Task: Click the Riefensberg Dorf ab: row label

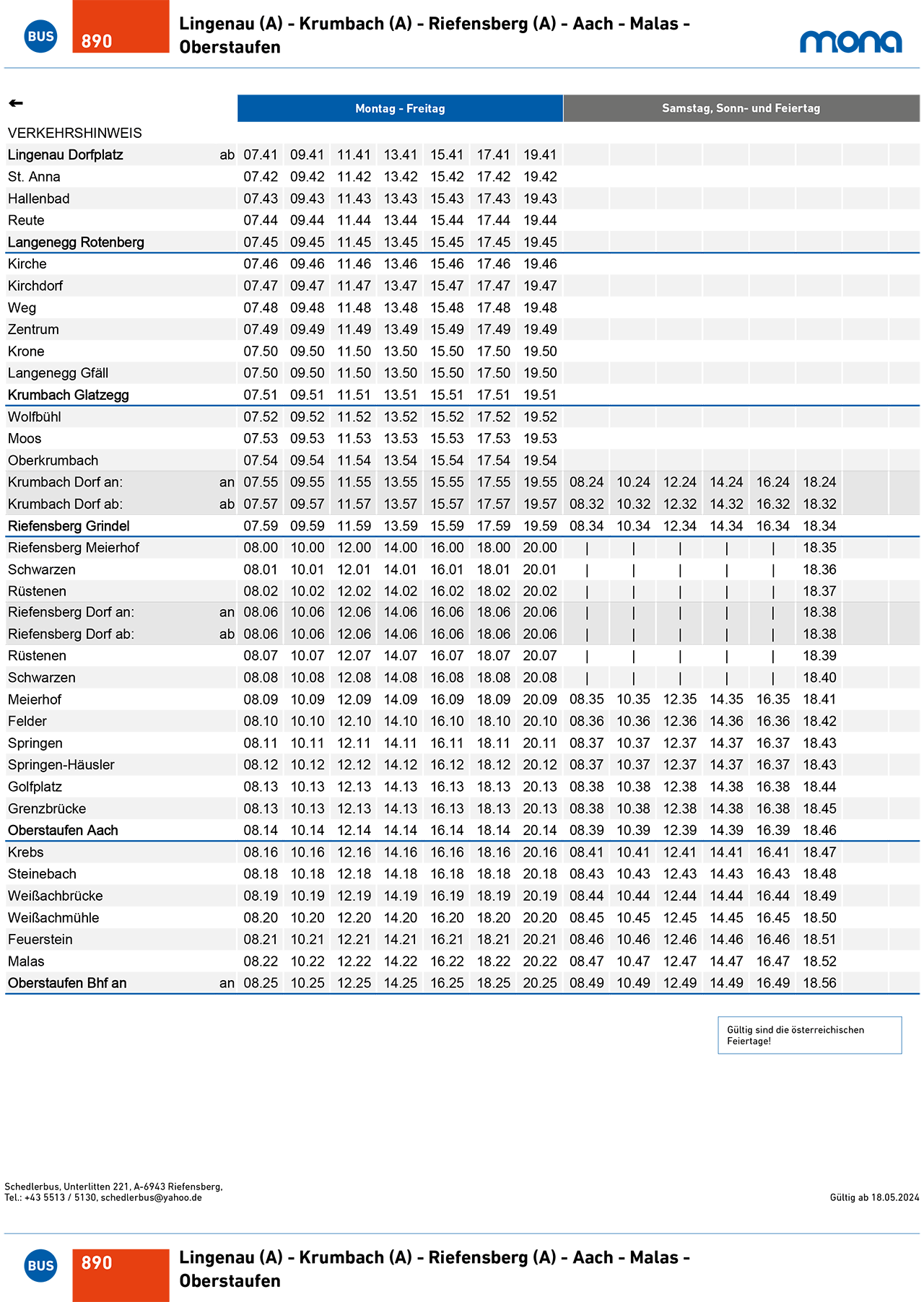Action: tap(71, 634)
